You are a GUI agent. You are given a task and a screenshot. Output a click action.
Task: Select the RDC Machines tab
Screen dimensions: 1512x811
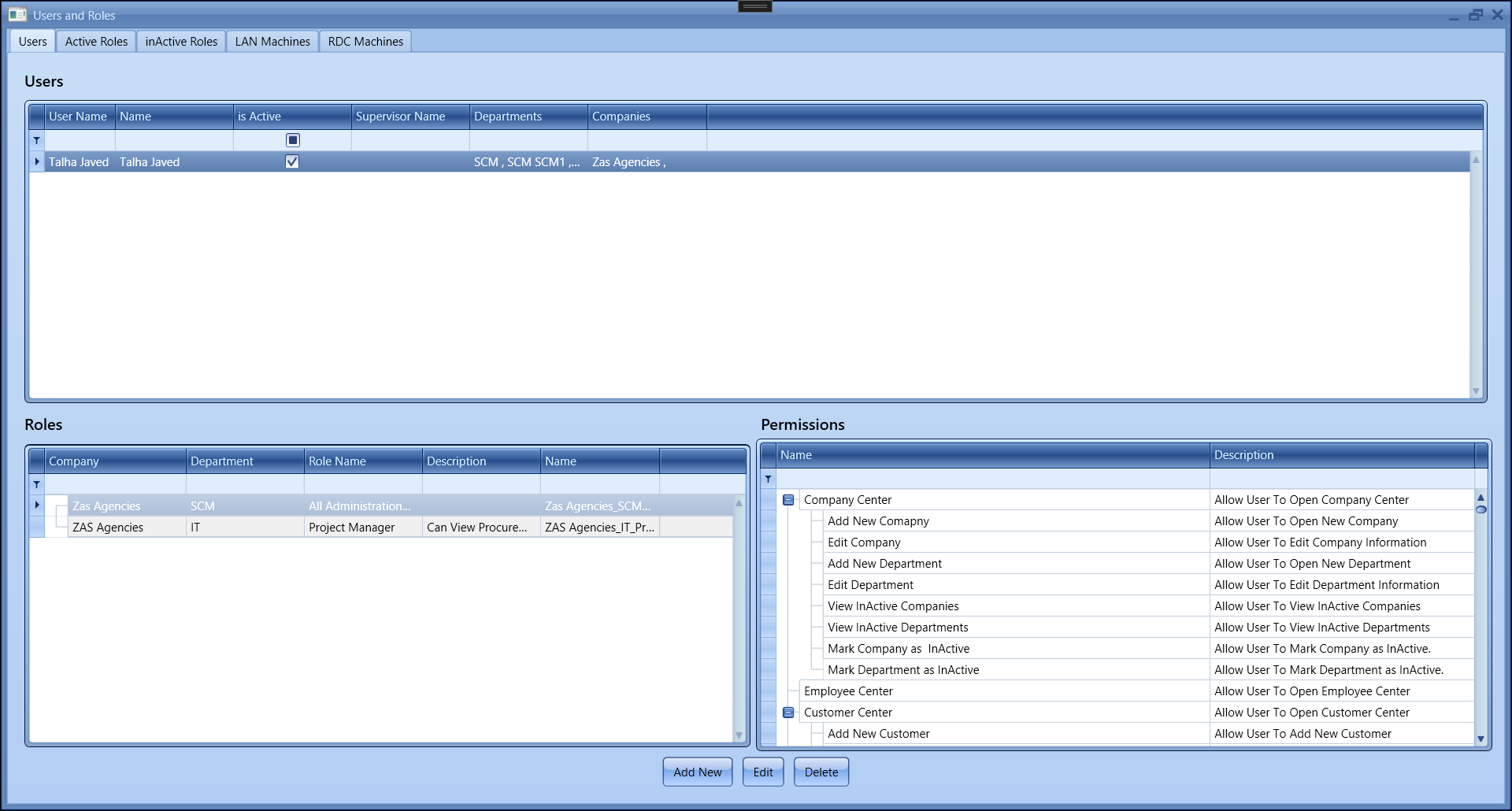pyautogui.click(x=365, y=42)
